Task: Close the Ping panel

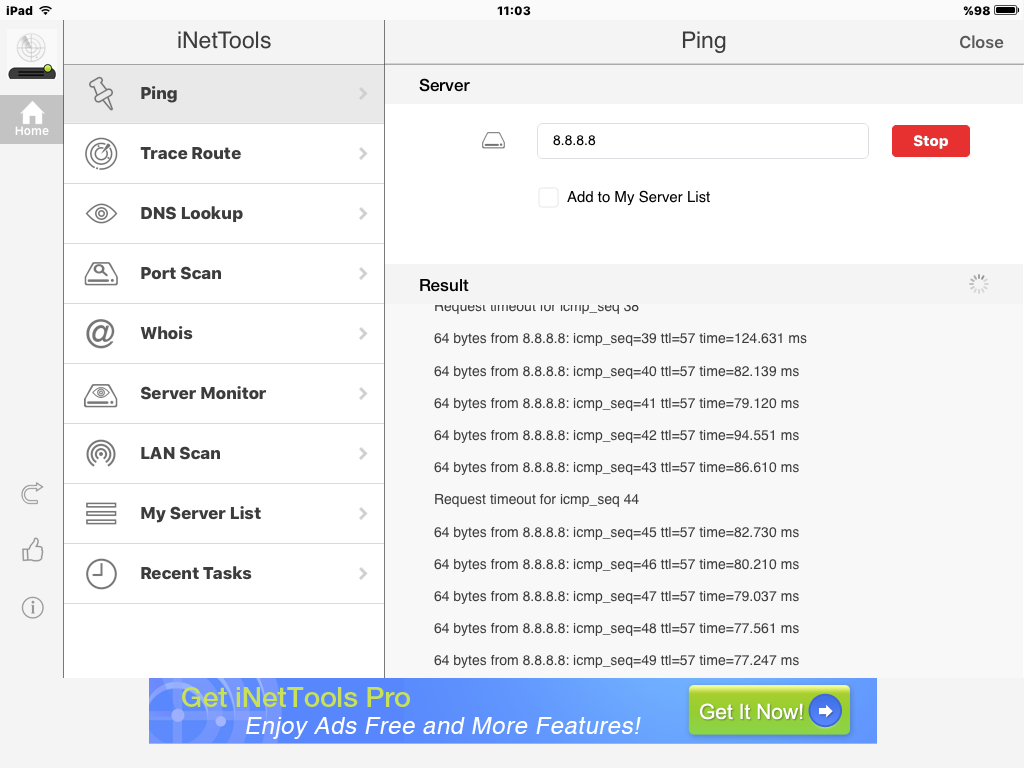Action: [x=981, y=42]
